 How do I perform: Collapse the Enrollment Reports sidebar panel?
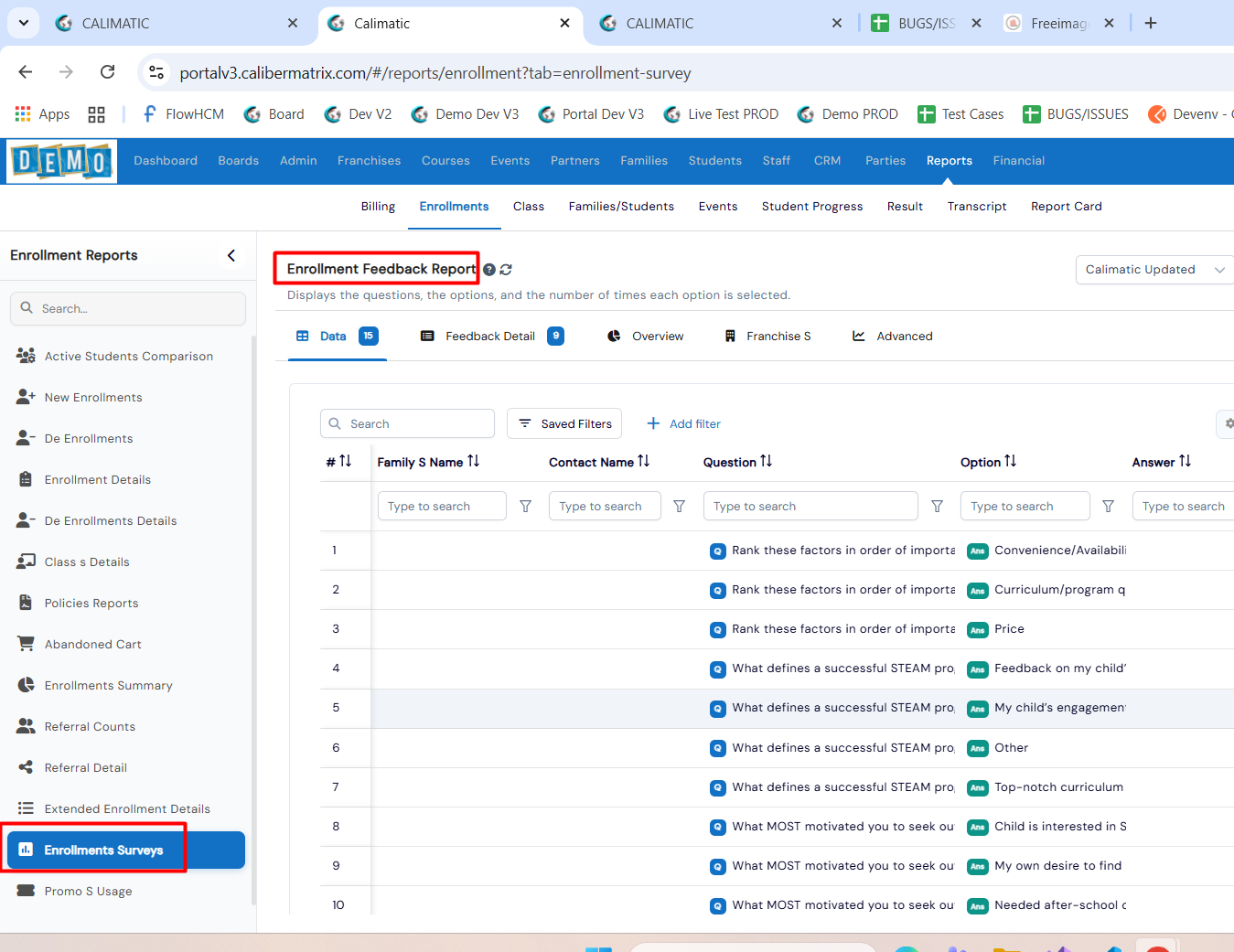(231, 256)
